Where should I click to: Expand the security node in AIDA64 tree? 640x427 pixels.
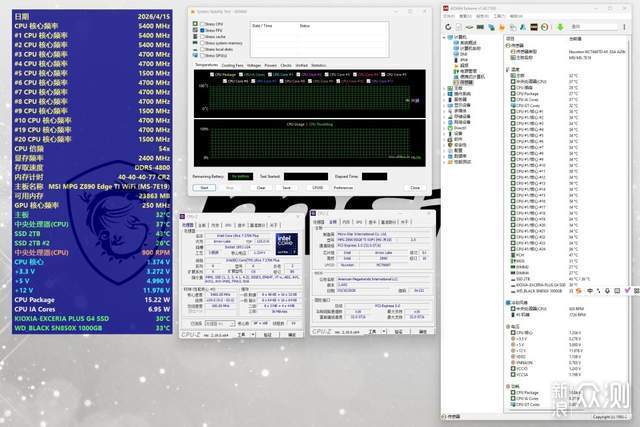tap(444, 145)
